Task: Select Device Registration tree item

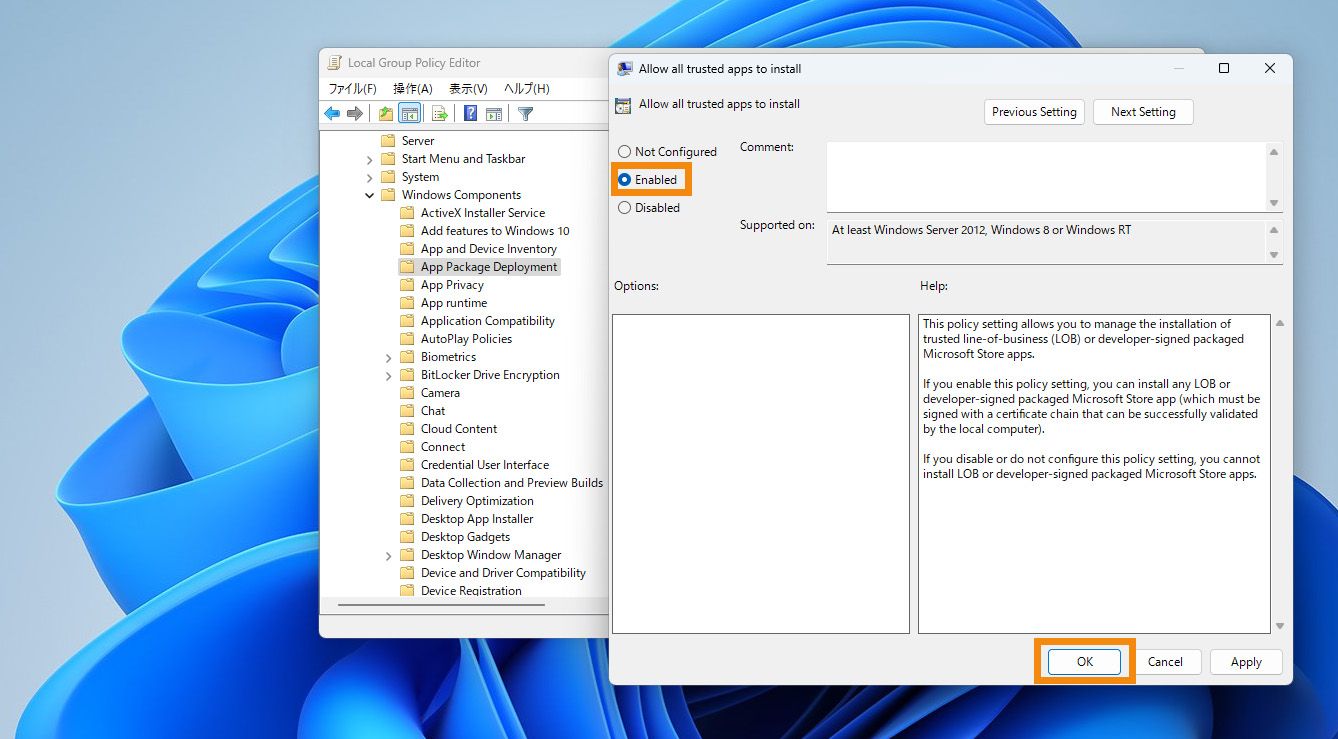Action: (x=471, y=591)
